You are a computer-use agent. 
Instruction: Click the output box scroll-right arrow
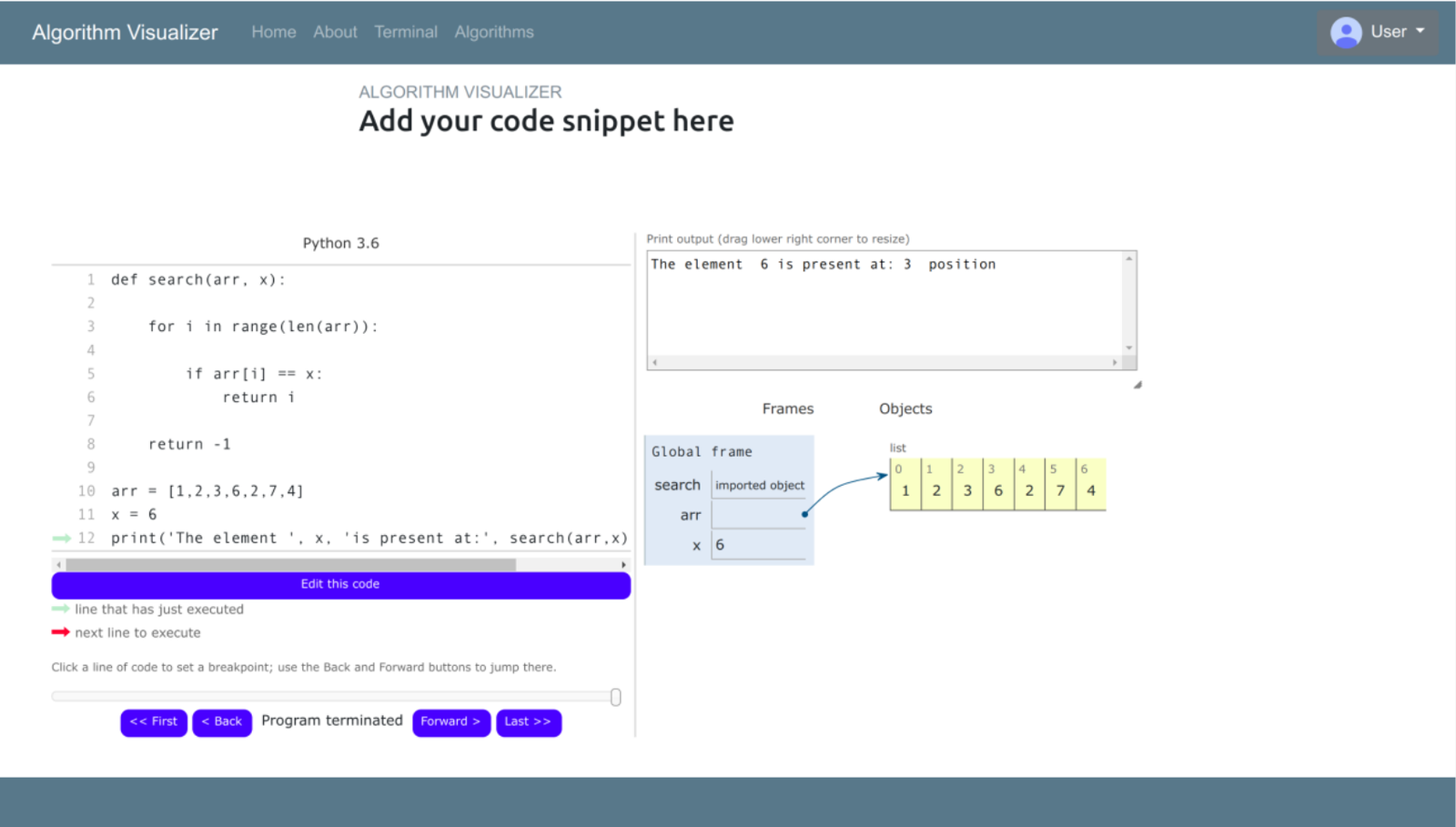[1115, 362]
